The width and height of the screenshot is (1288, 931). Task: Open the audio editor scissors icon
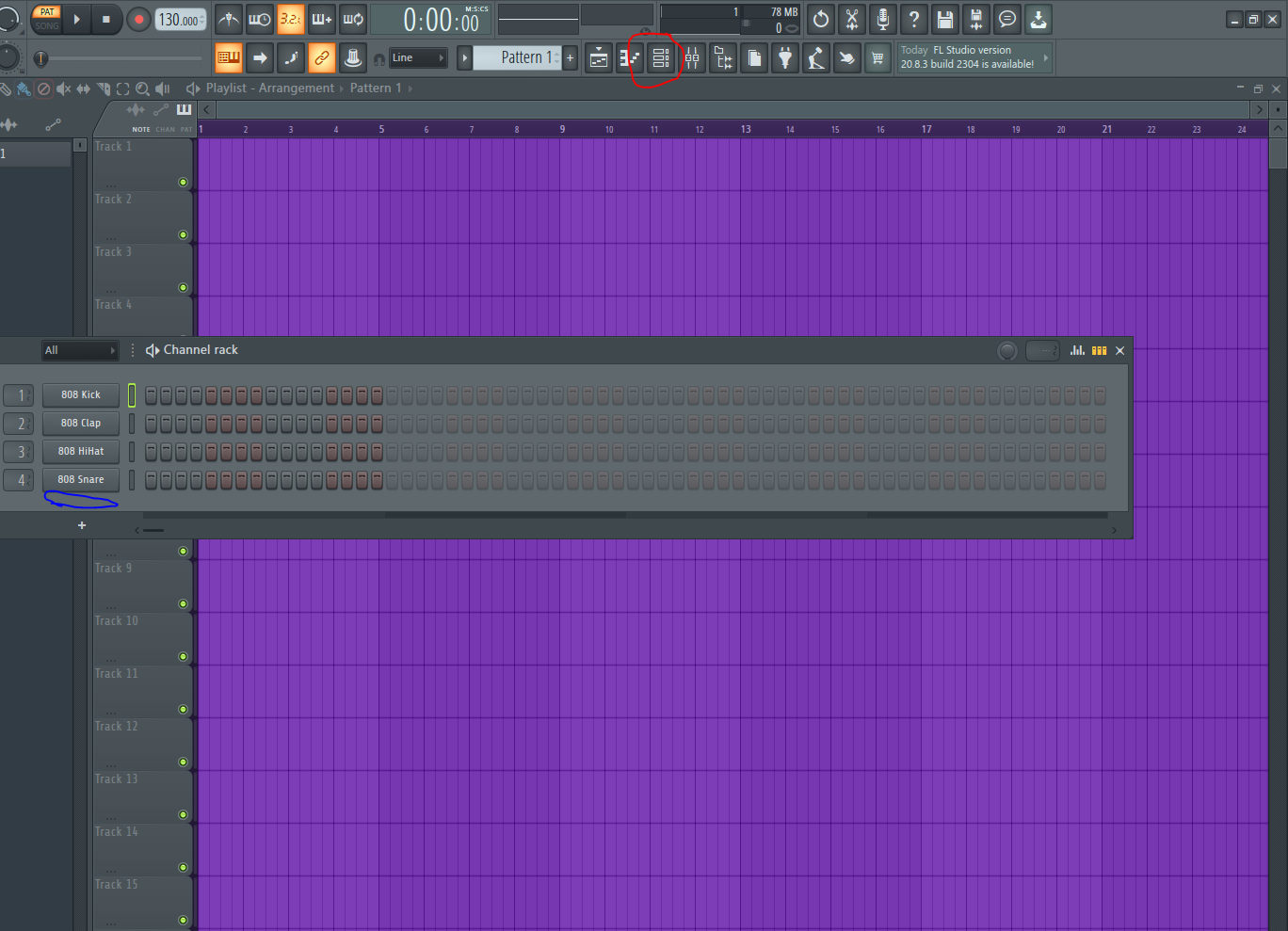pyautogui.click(x=852, y=19)
